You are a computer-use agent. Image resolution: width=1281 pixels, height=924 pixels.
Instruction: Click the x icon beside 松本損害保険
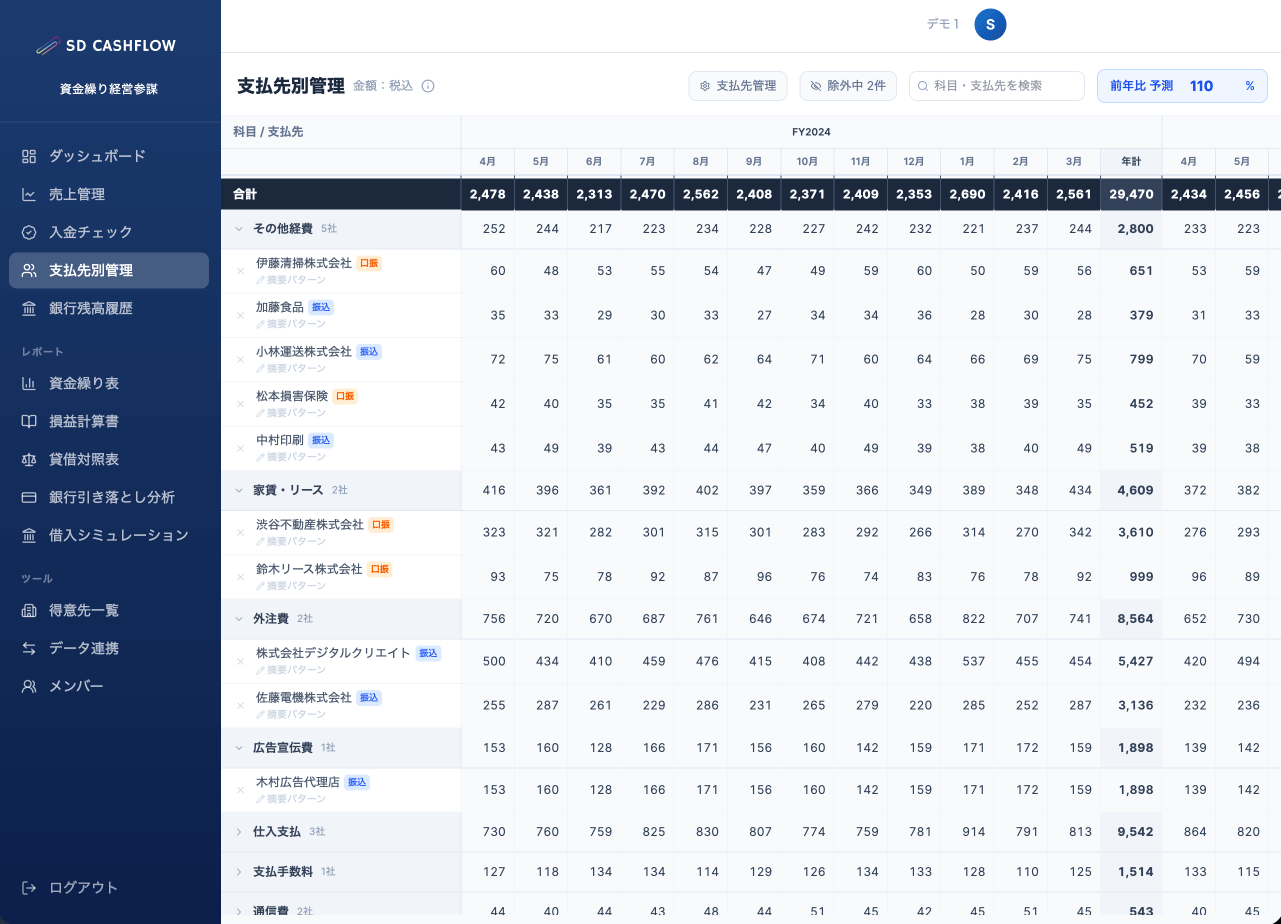(240, 404)
